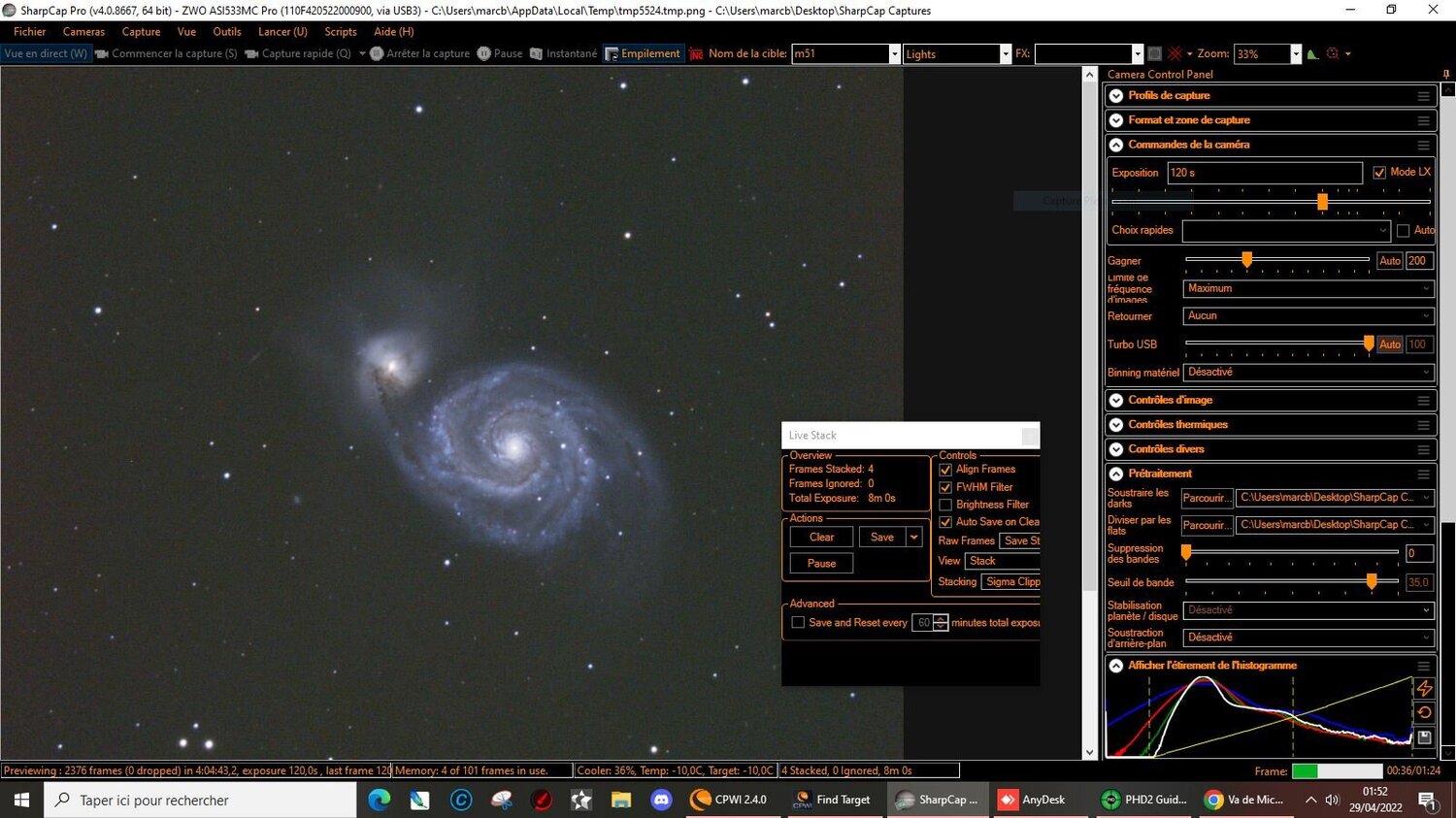Collapse the Commandes de la caméra section
The width and height of the screenshot is (1456, 818).
coord(1115,144)
